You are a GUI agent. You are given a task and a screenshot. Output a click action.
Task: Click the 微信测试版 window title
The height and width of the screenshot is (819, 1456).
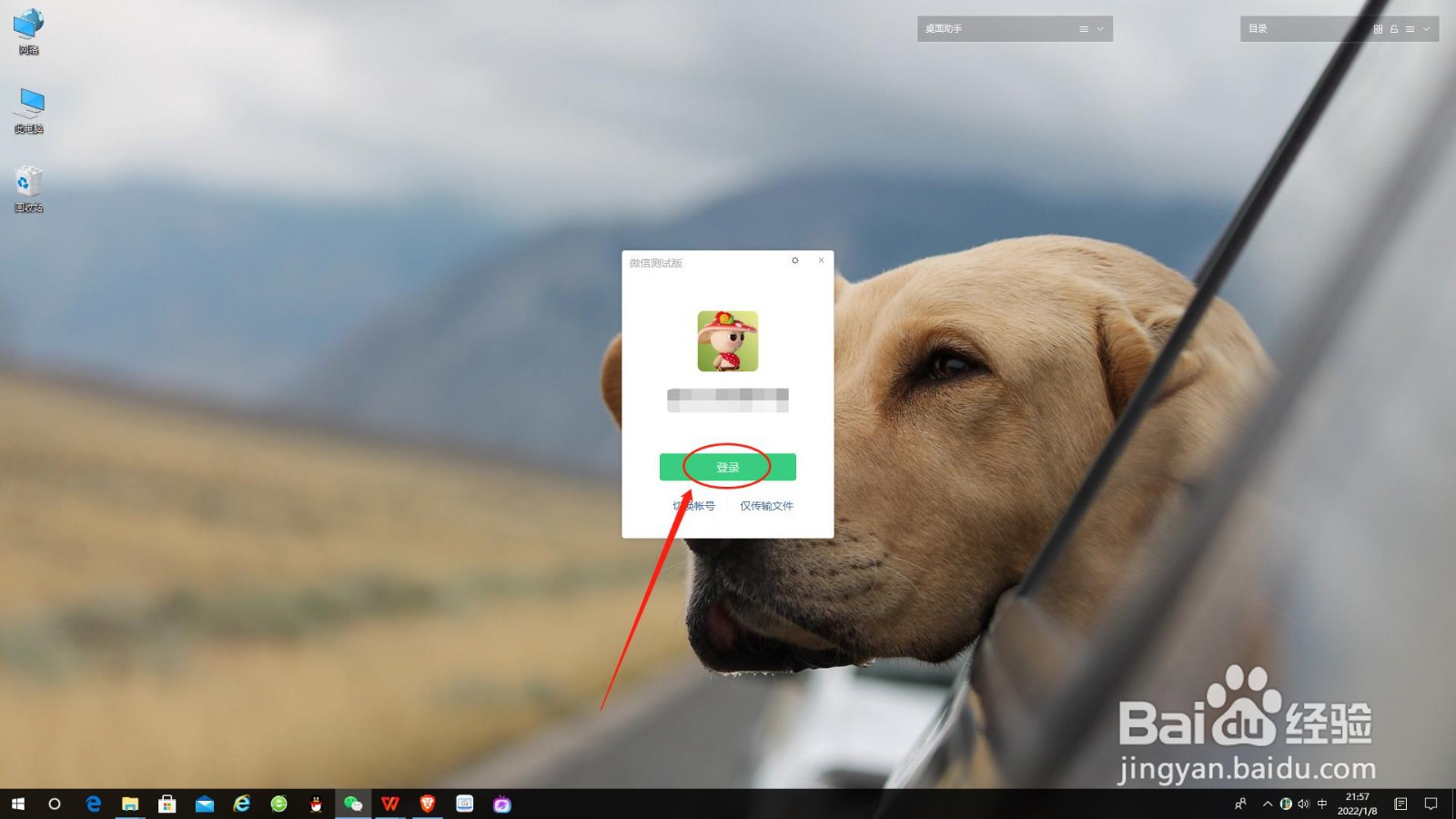tap(655, 263)
